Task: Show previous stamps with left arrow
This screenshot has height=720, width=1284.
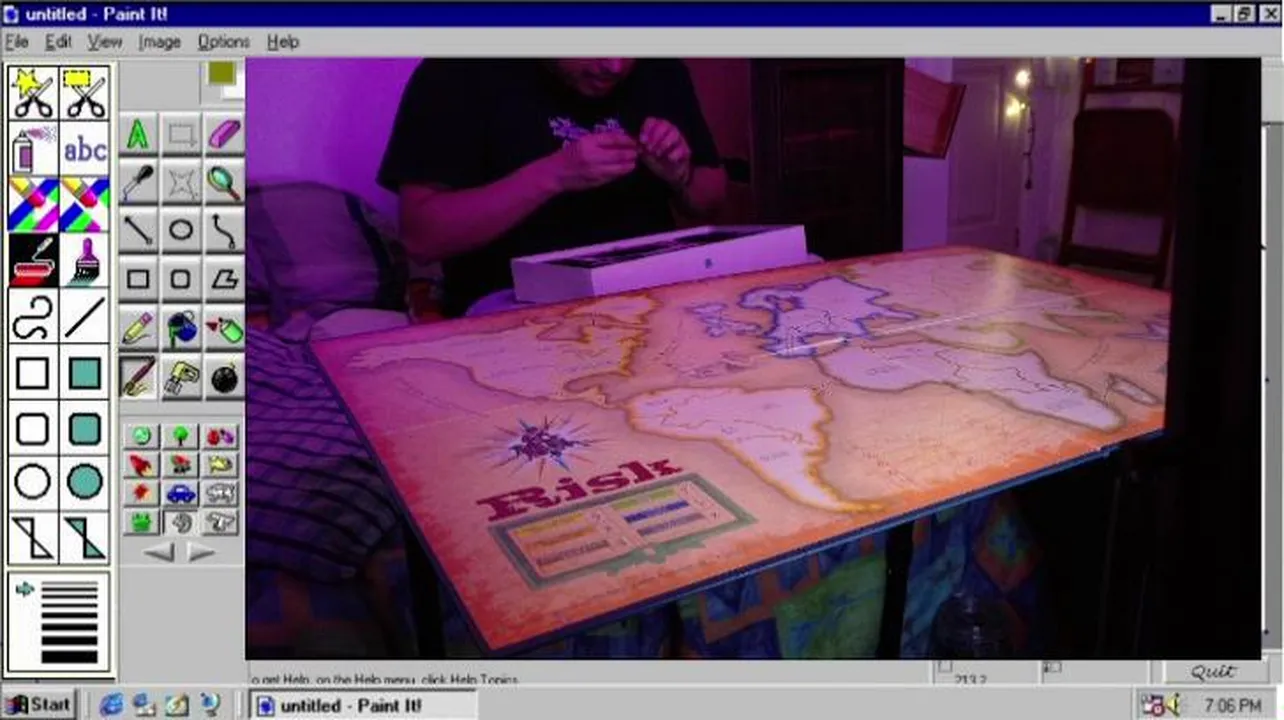Action: pyautogui.click(x=161, y=552)
